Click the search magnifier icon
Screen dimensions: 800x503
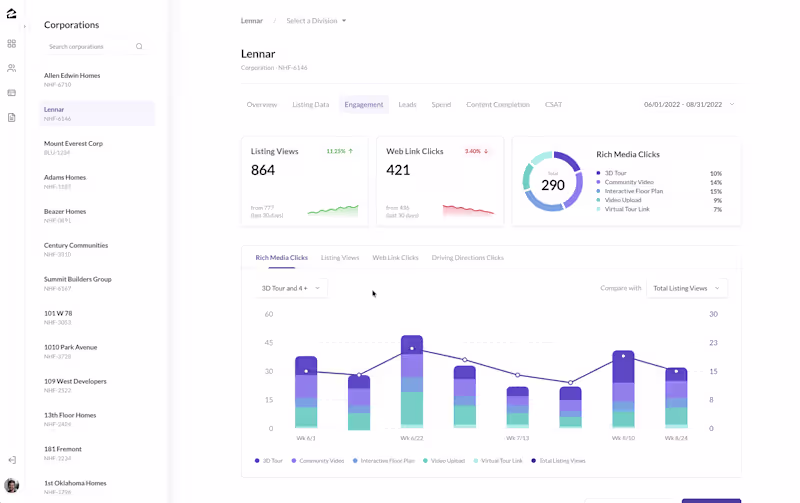pos(139,46)
